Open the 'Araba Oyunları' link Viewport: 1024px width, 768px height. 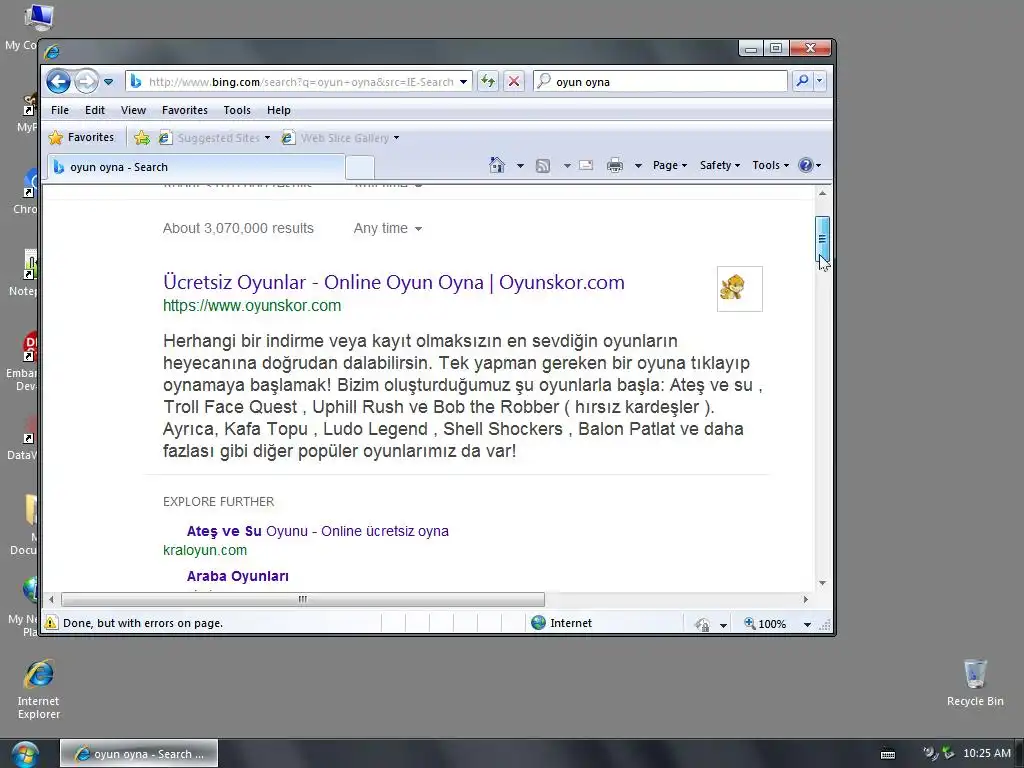coord(238,576)
